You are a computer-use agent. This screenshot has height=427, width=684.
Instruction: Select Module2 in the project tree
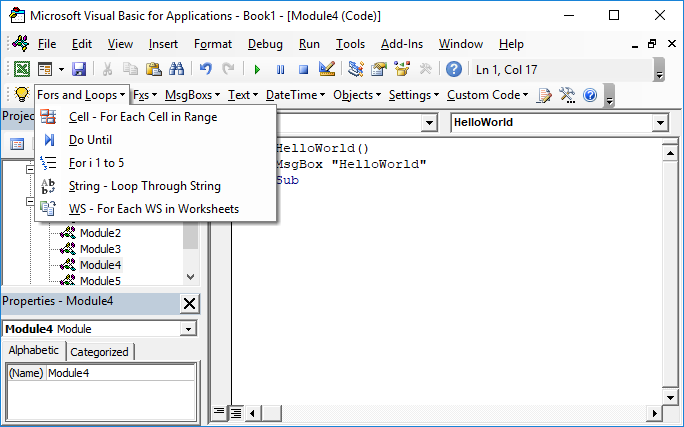tap(100, 233)
